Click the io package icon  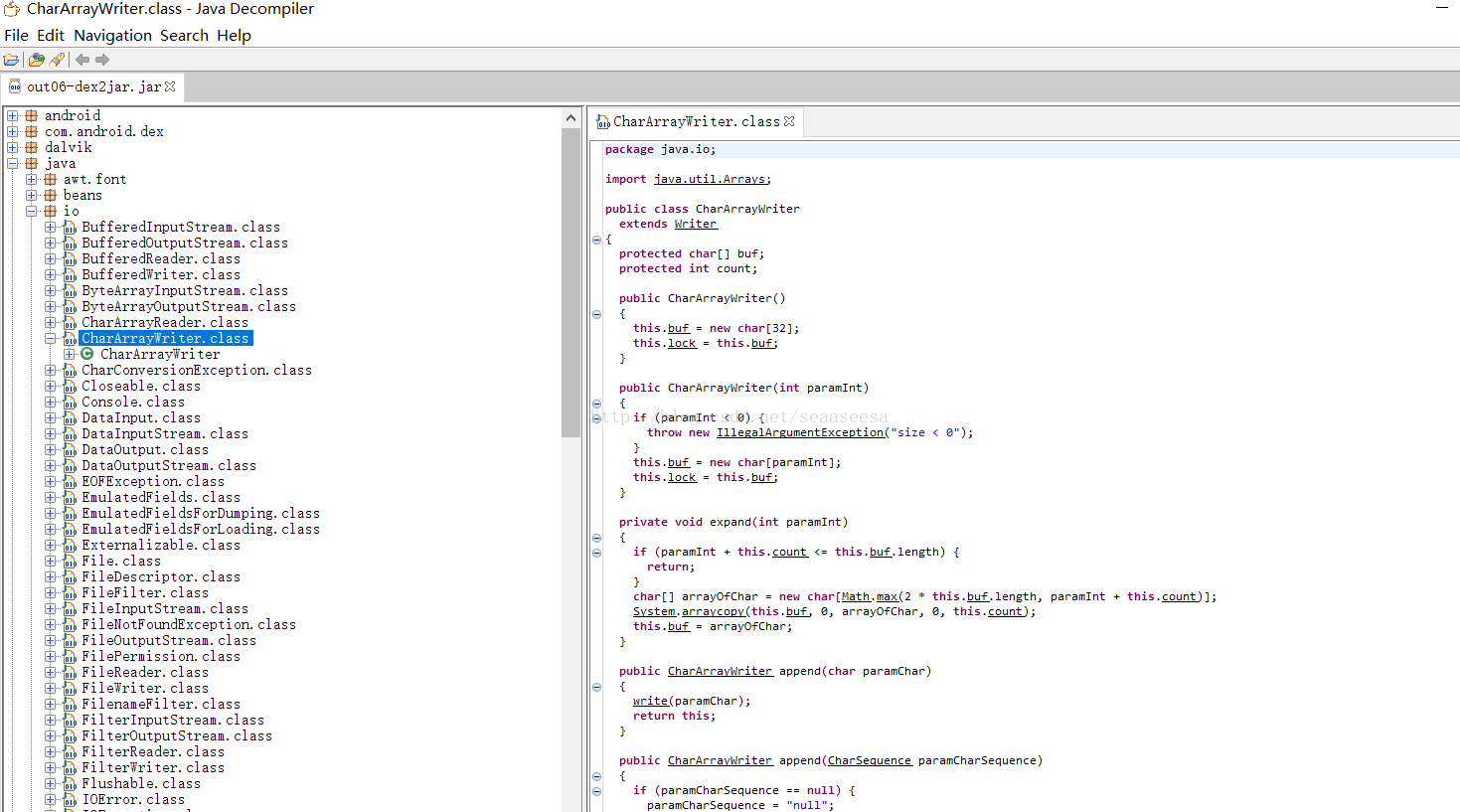click(50, 211)
